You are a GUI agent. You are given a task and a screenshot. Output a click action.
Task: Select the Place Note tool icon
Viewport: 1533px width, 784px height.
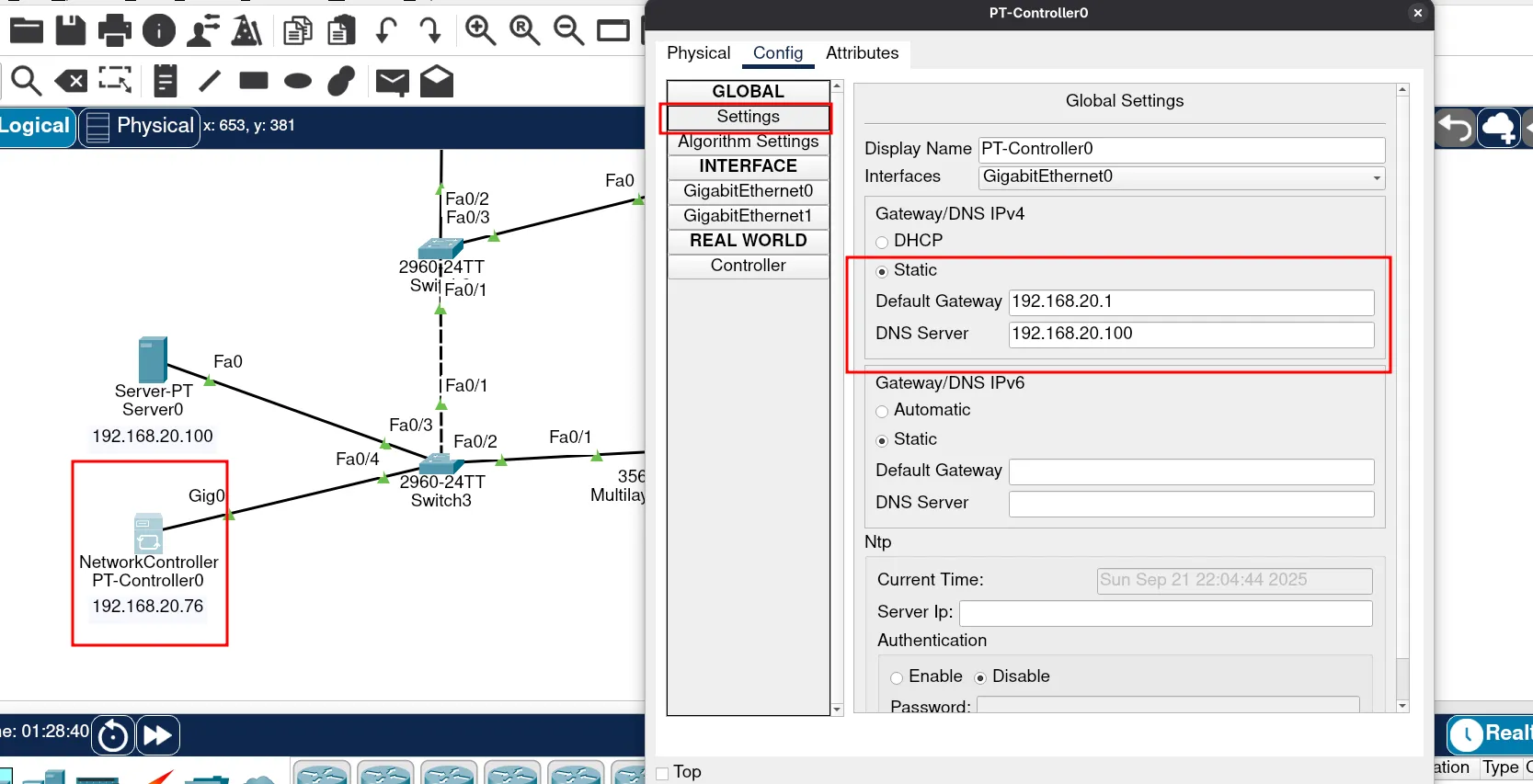166,81
